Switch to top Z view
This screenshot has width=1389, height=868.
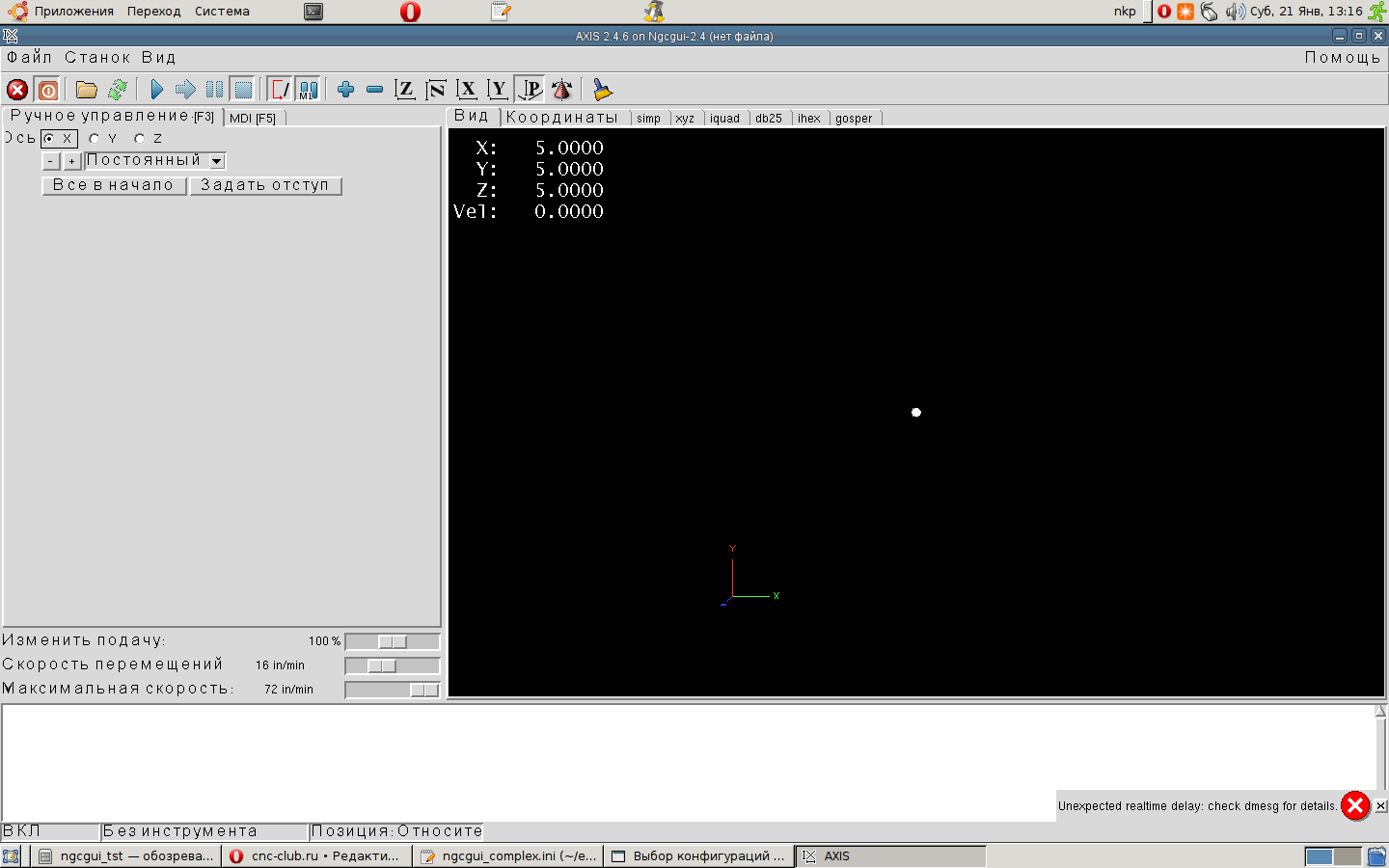coord(405,90)
